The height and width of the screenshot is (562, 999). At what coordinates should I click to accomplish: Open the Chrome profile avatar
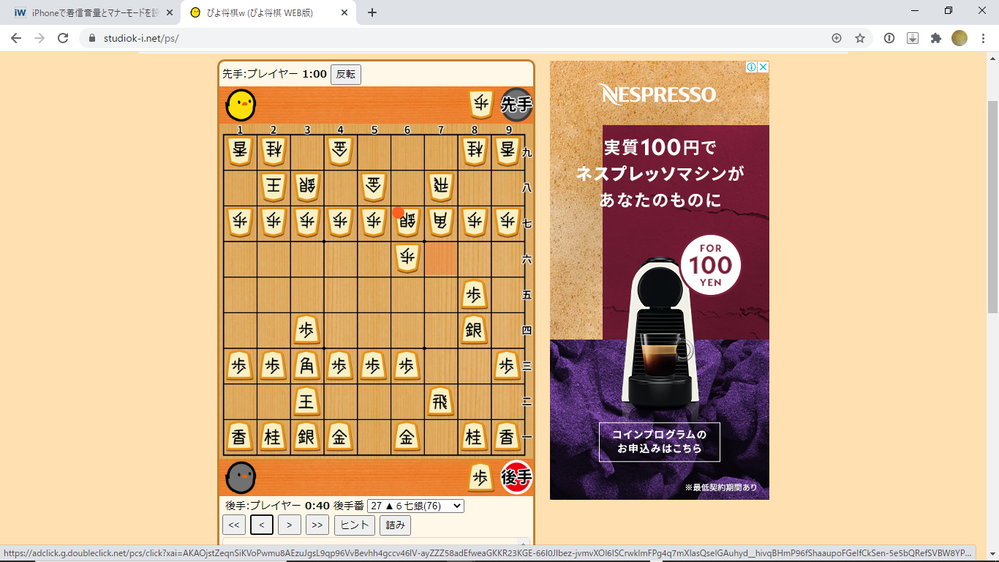point(959,38)
